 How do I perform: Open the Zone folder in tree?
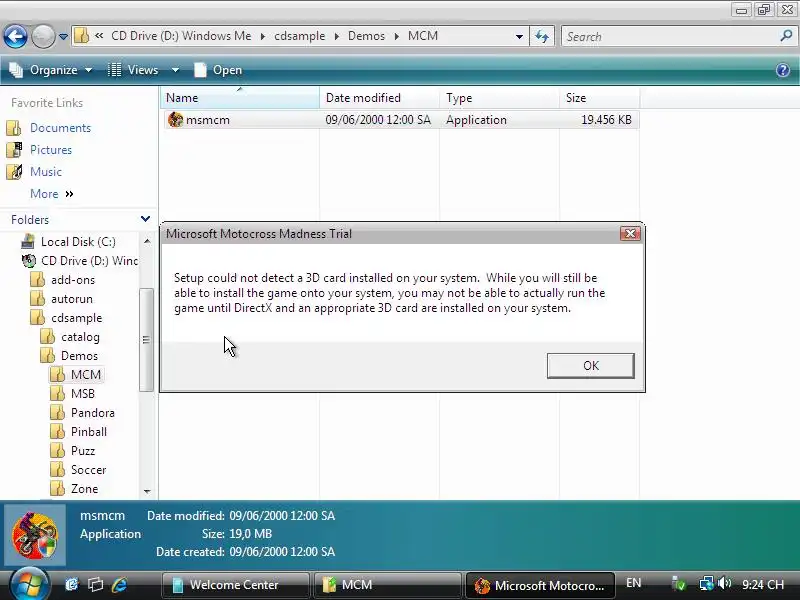coord(84,489)
